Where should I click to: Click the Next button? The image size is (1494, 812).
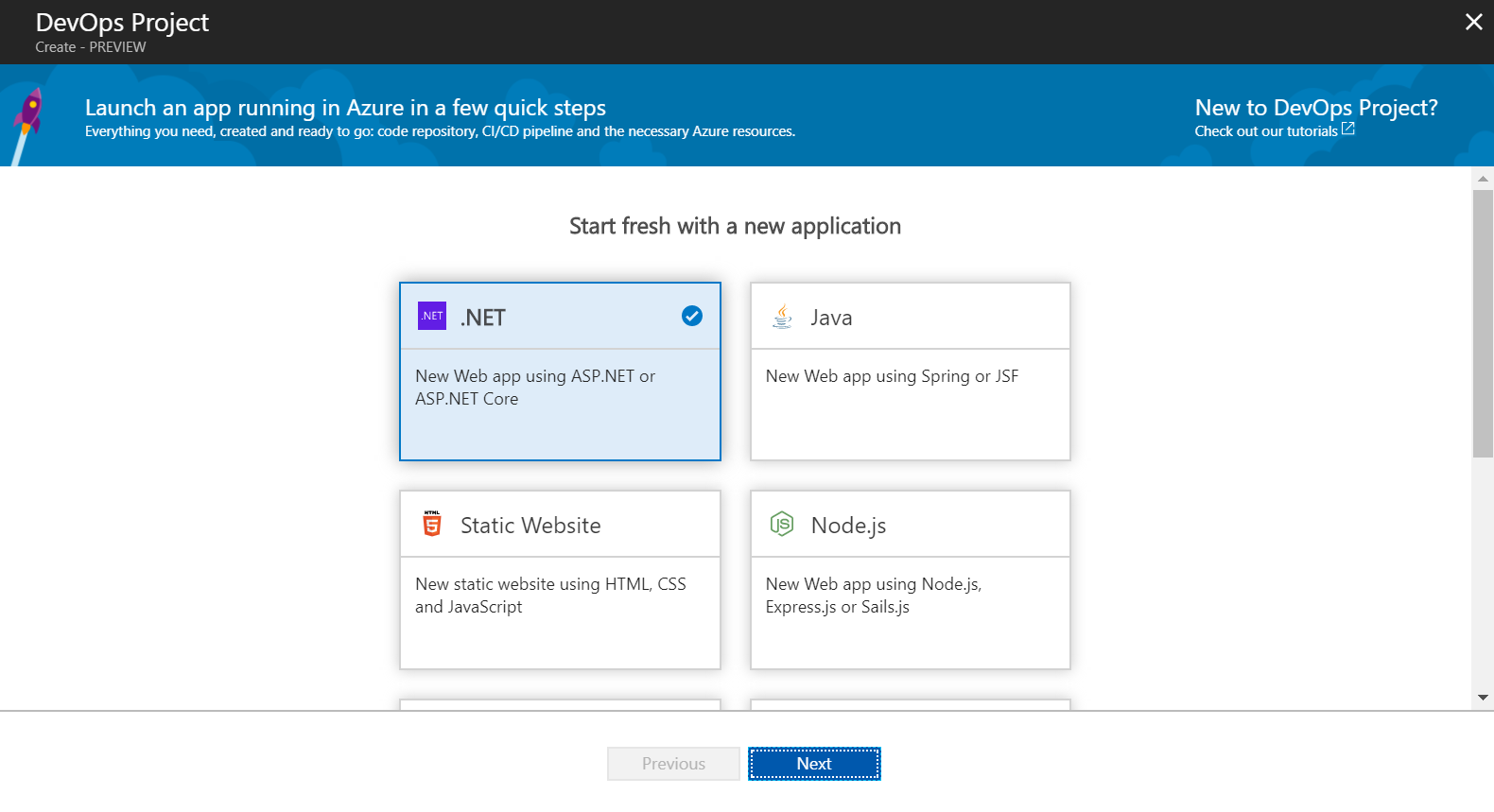coord(814,764)
